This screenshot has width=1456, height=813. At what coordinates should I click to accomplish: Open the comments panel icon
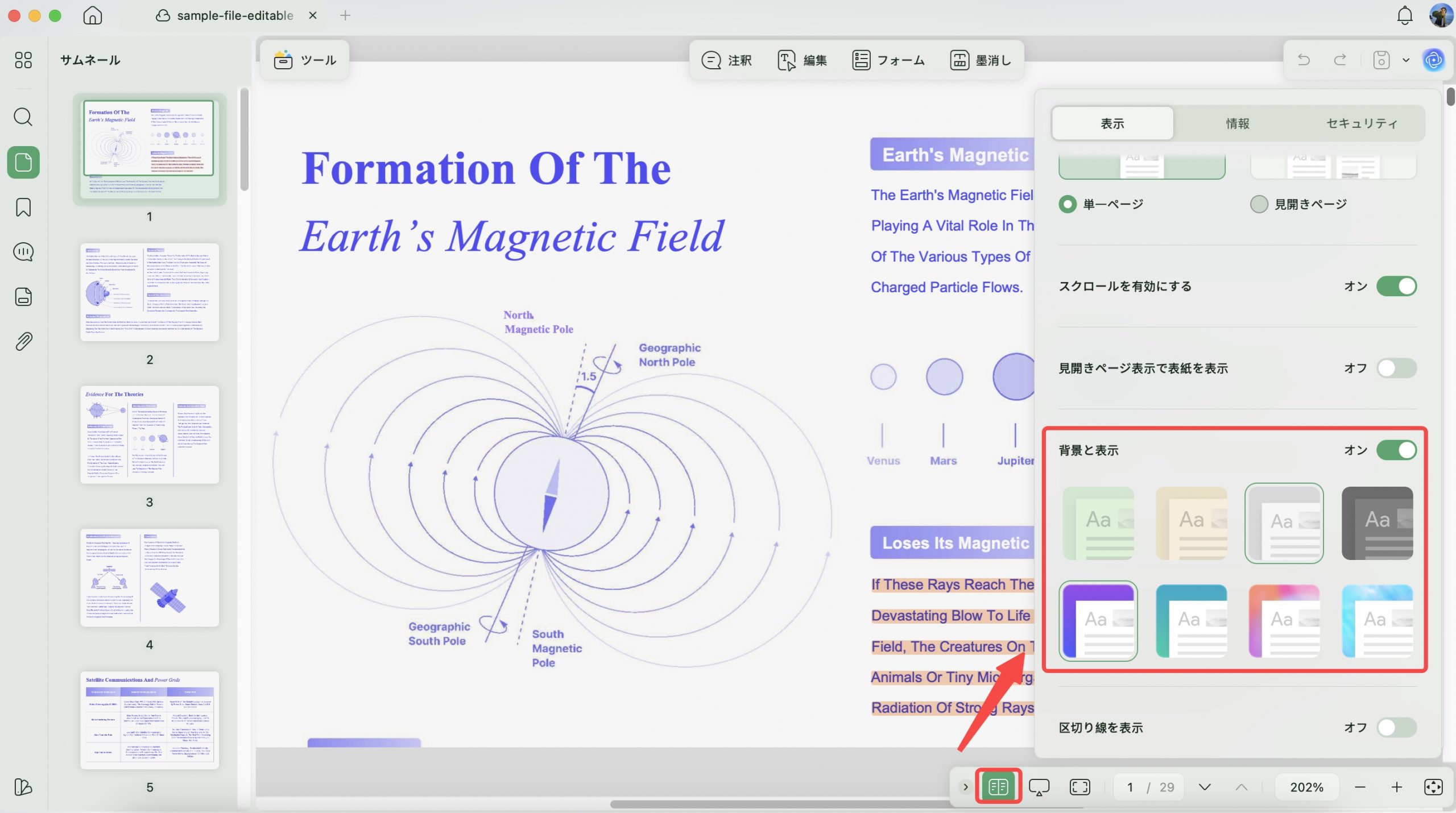tap(23, 252)
